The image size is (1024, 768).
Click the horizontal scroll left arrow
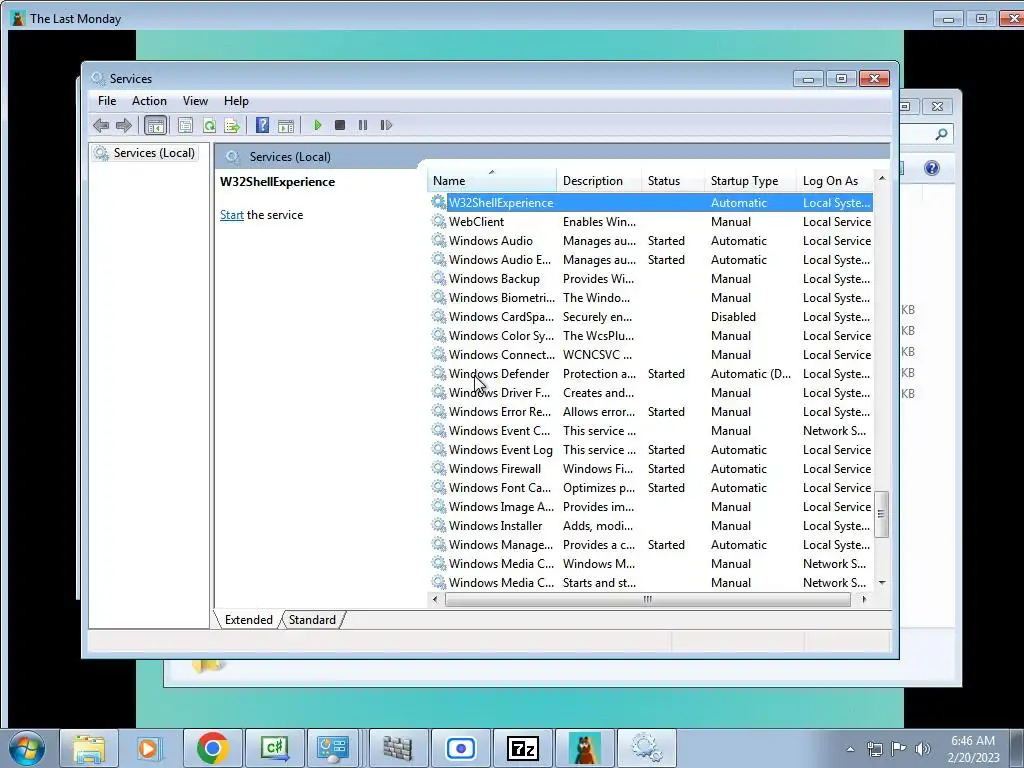436,600
